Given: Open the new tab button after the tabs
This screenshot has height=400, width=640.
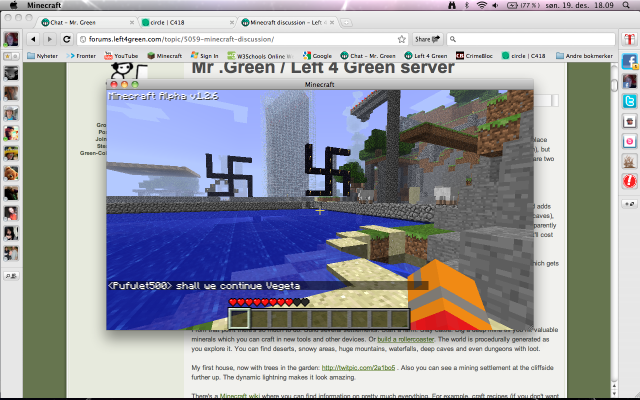Looking at the screenshot, I should tap(346, 22).
